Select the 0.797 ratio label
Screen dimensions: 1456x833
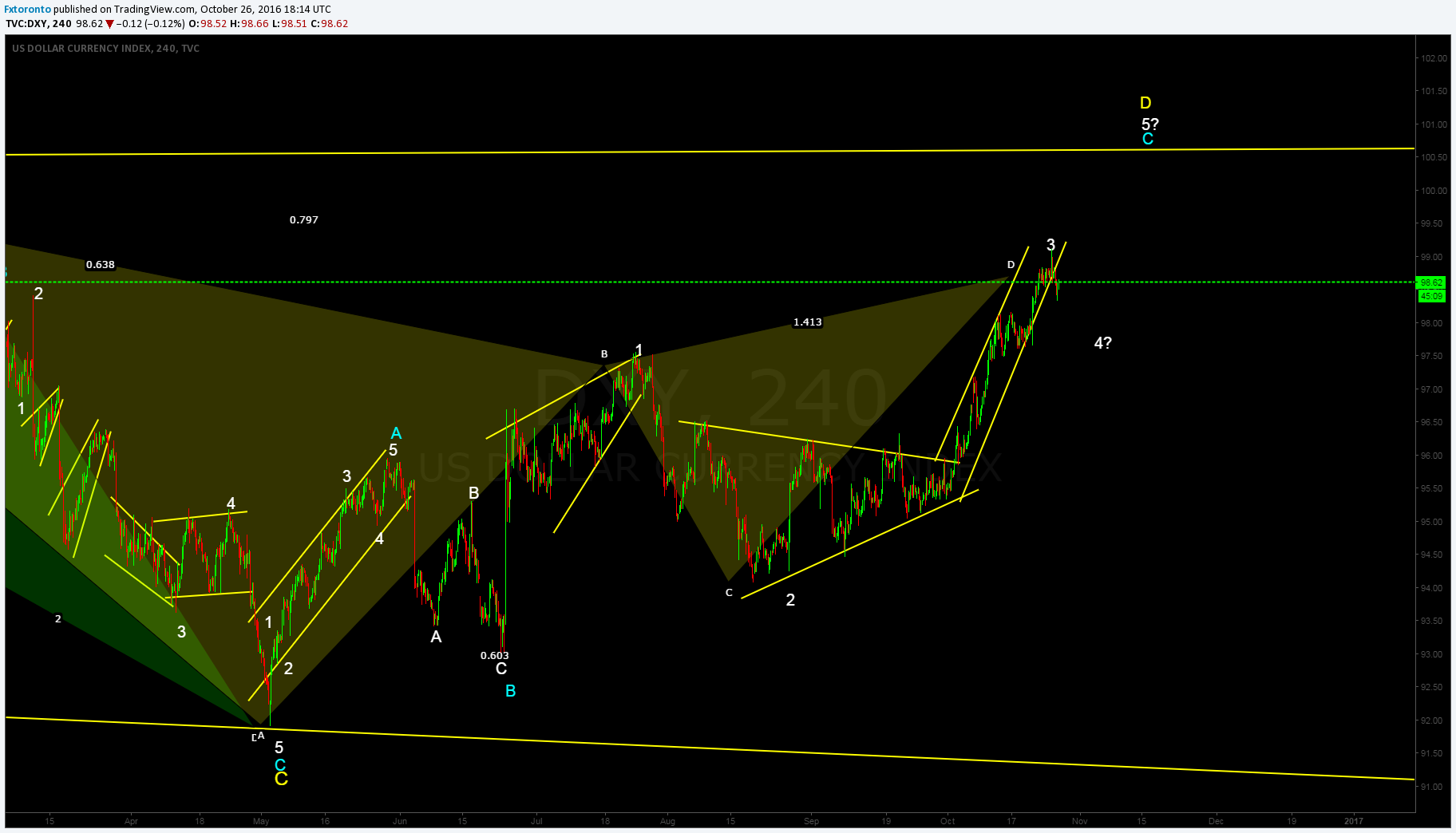(x=304, y=219)
